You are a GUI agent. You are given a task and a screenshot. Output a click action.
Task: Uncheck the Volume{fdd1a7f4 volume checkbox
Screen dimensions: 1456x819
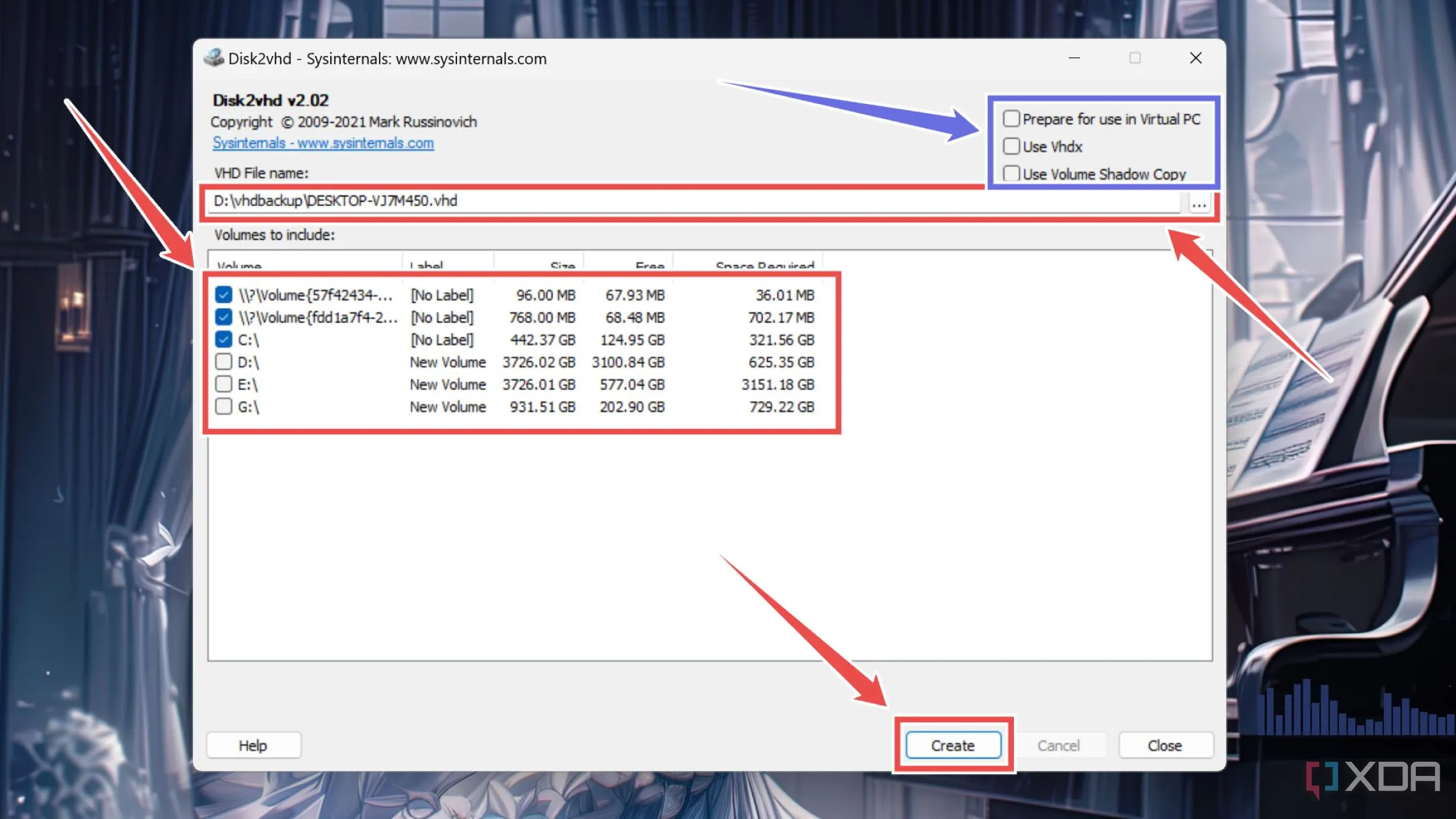tap(224, 317)
